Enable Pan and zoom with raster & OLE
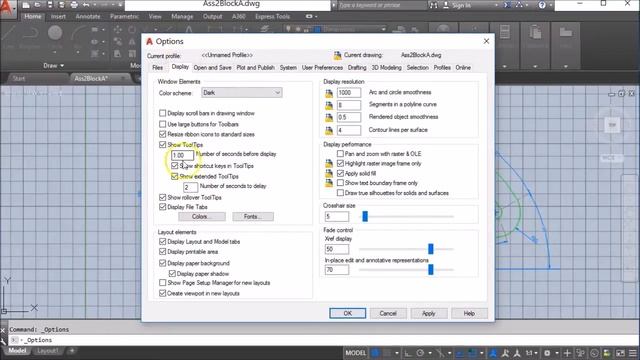640x360 pixels. [x=340, y=153]
